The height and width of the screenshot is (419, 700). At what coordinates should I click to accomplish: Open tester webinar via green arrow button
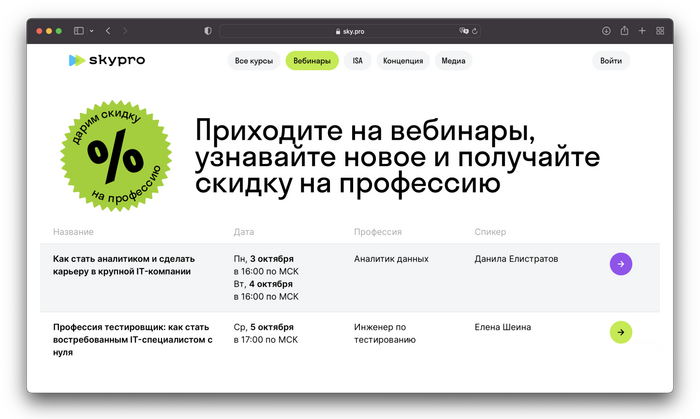click(621, 332)
